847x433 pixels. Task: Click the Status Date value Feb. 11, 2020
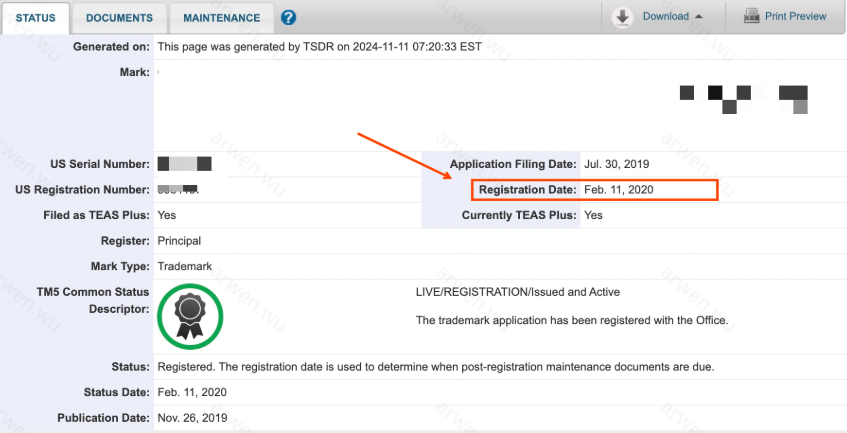tap(192, 392)
